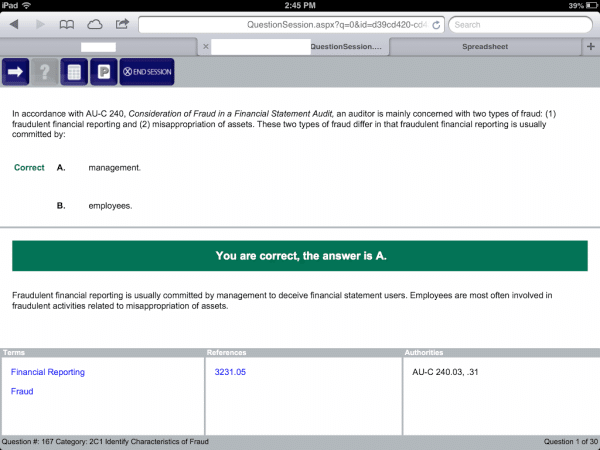Open the bookmarks book icon

click(x=67, y=25)
